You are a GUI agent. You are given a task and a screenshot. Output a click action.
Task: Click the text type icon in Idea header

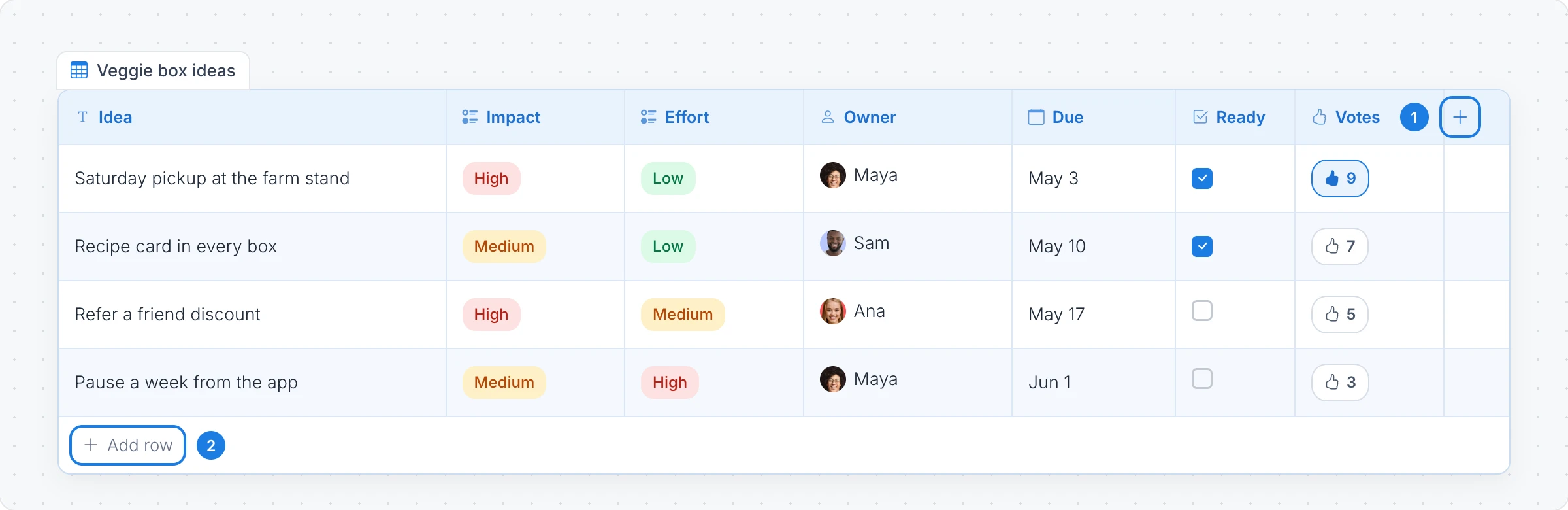coord(83,117)
